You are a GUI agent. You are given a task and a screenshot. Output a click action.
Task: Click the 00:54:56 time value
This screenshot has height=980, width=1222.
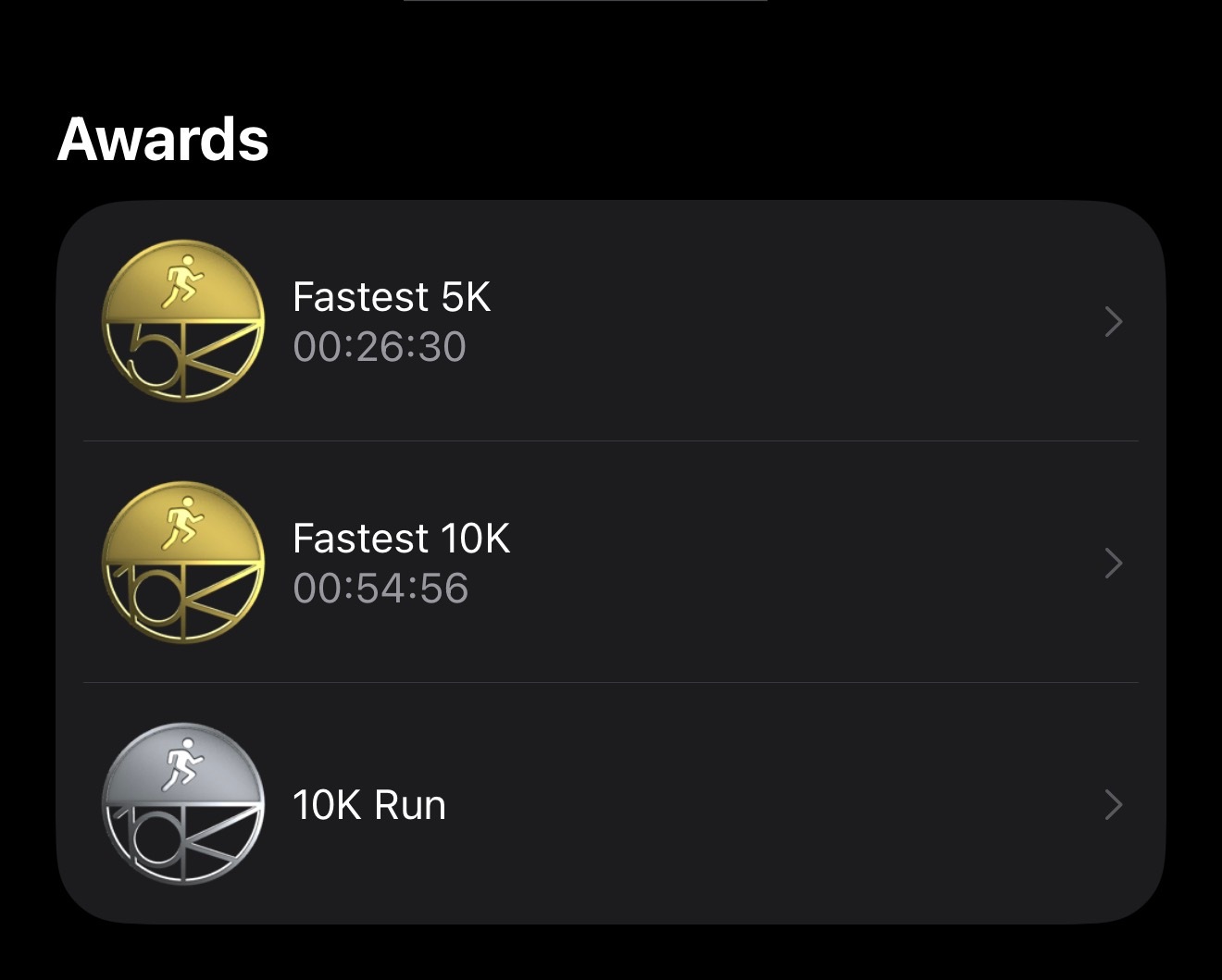coord(380,589)
